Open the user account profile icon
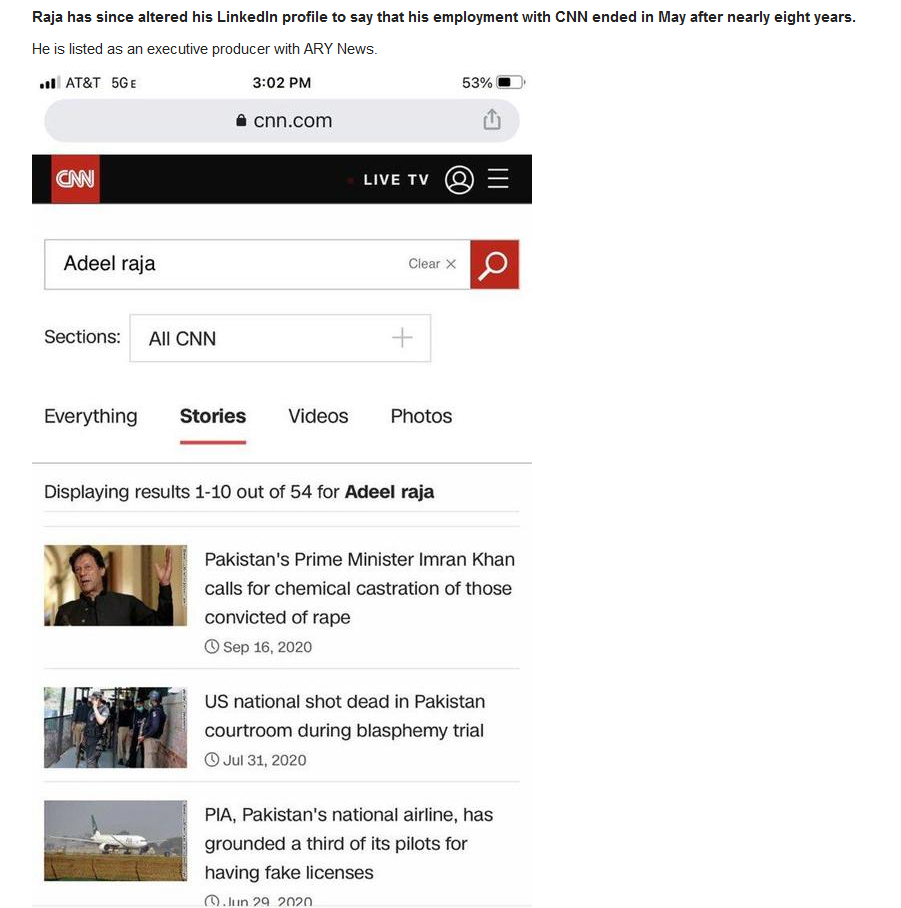 point(459,180)
